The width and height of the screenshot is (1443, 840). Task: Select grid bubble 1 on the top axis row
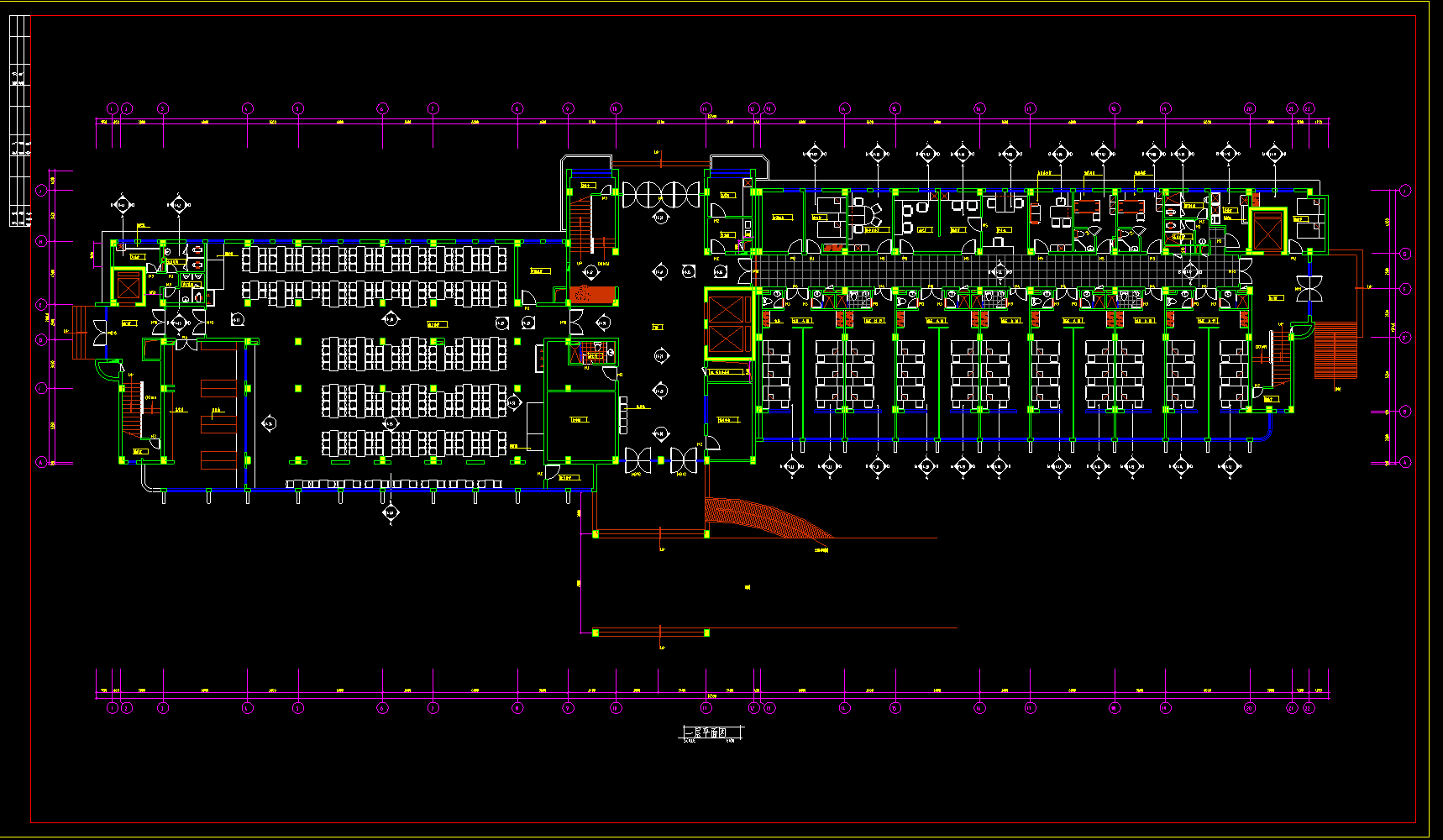pyautogui.click(x=113, y=108)
